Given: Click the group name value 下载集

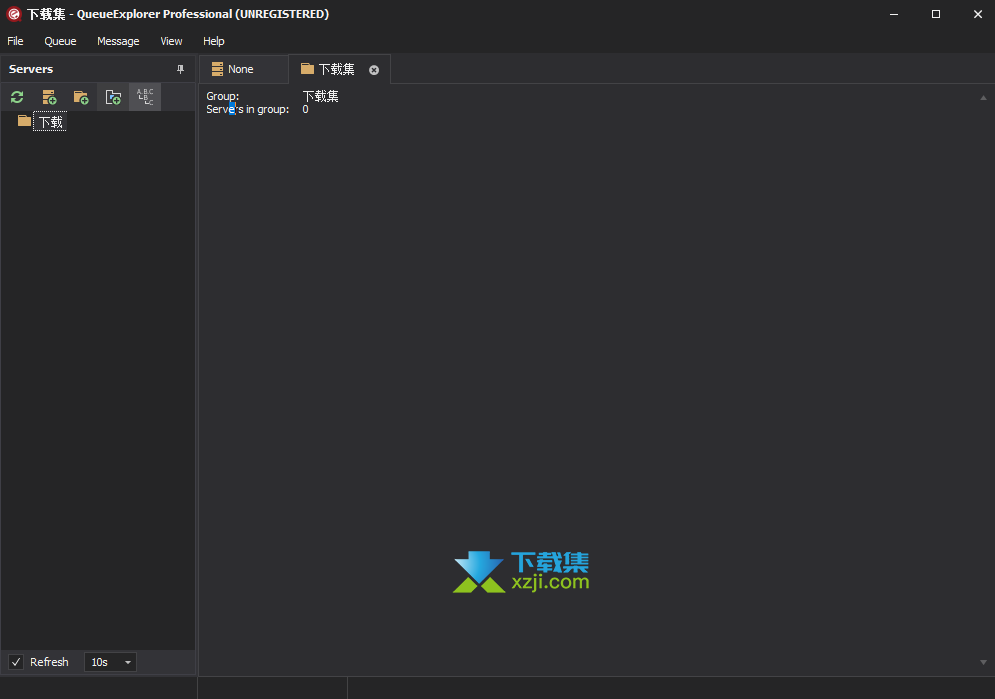Looking at the screenshot, I should point(320,96).
